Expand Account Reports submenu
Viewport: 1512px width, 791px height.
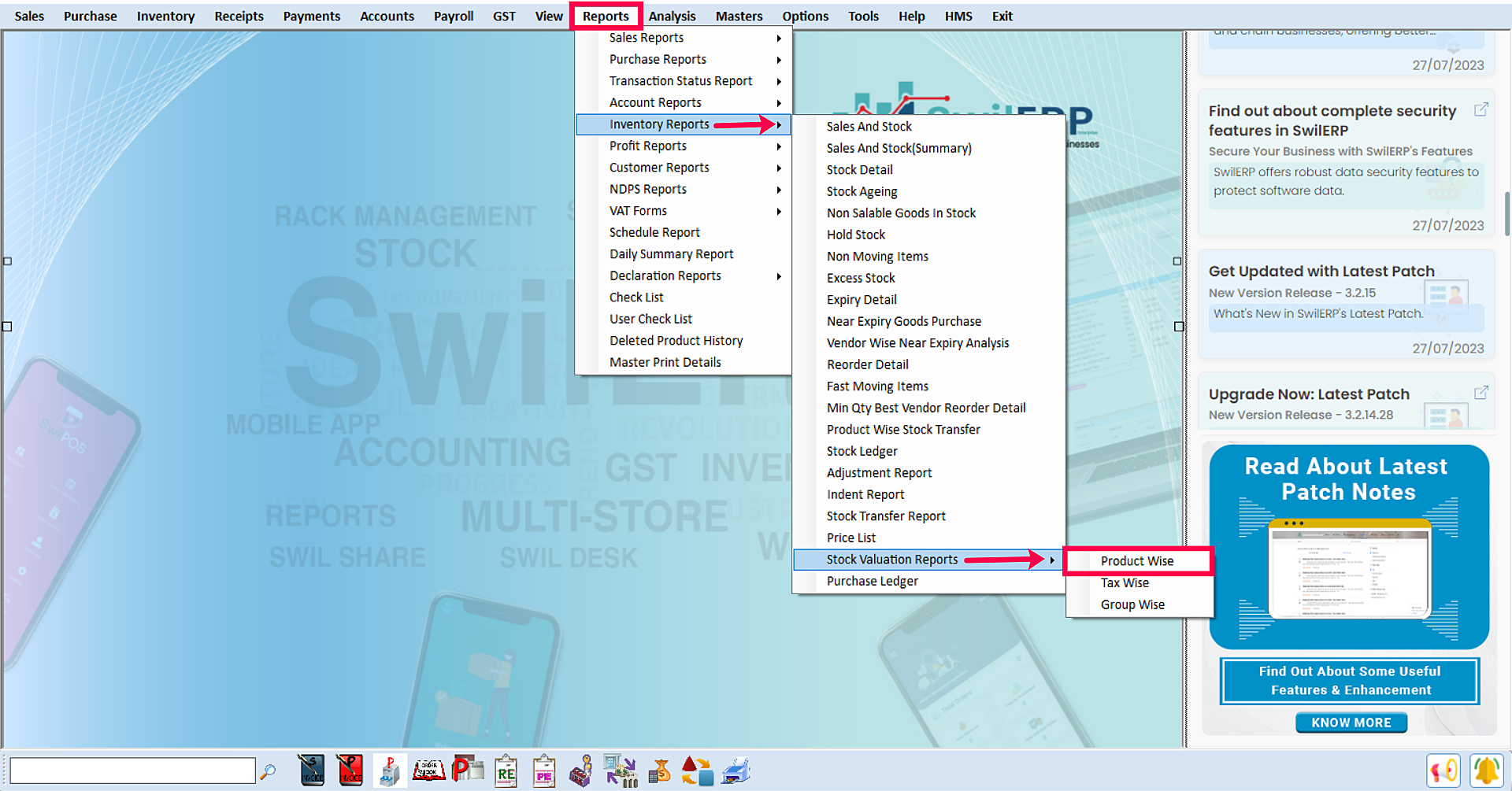[x=683, y=103]
